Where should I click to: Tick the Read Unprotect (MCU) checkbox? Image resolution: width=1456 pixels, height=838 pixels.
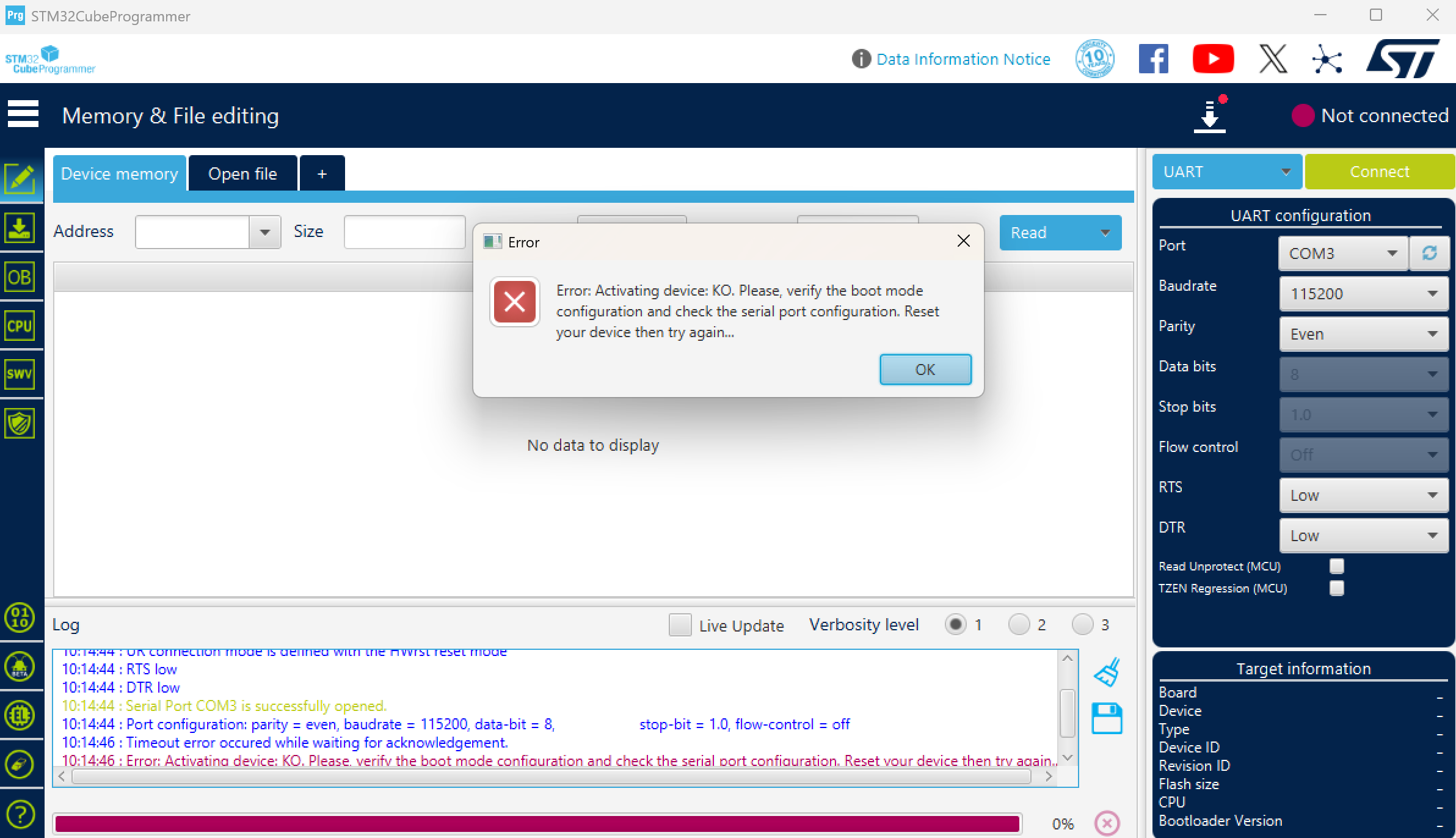(1336, 566)
